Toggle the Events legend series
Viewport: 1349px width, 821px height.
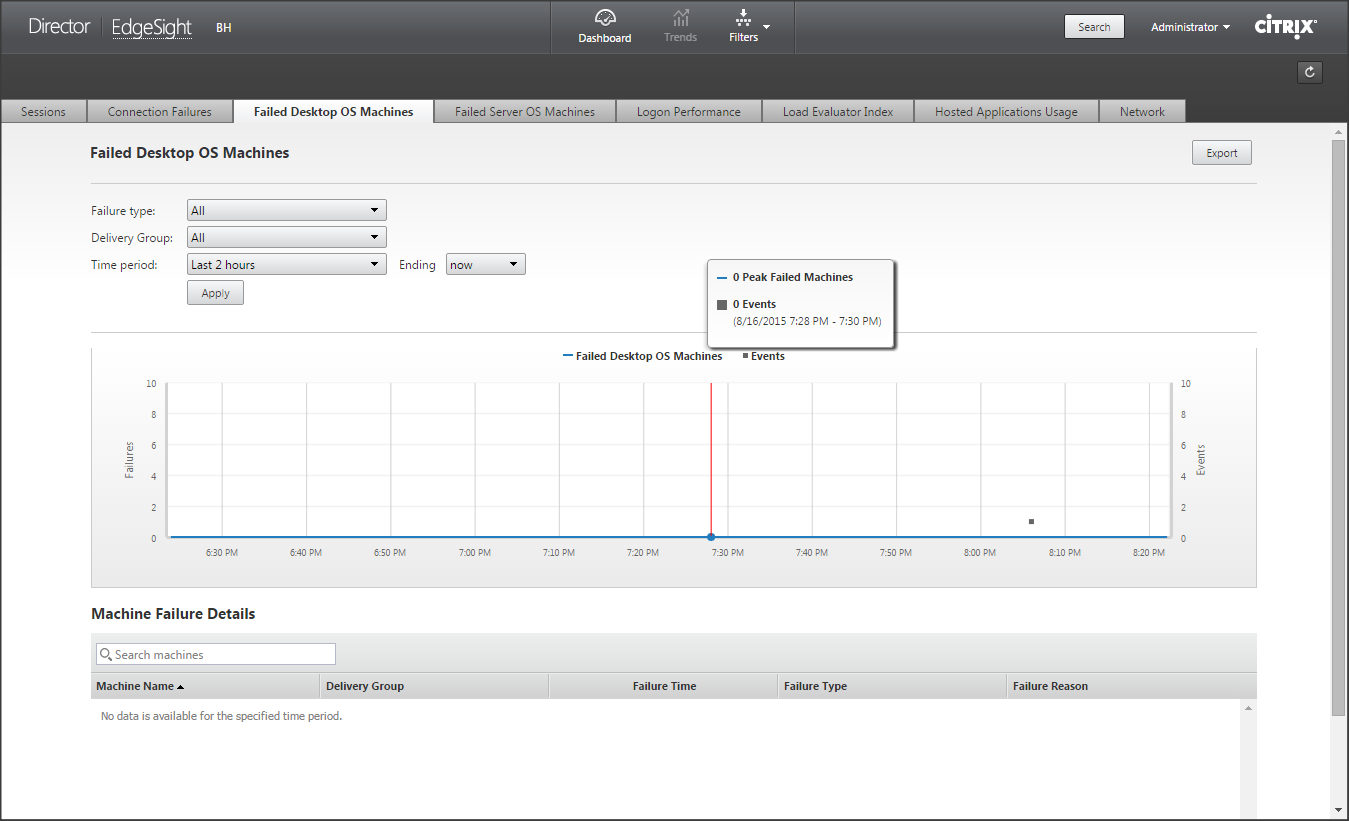coord(763,356)
